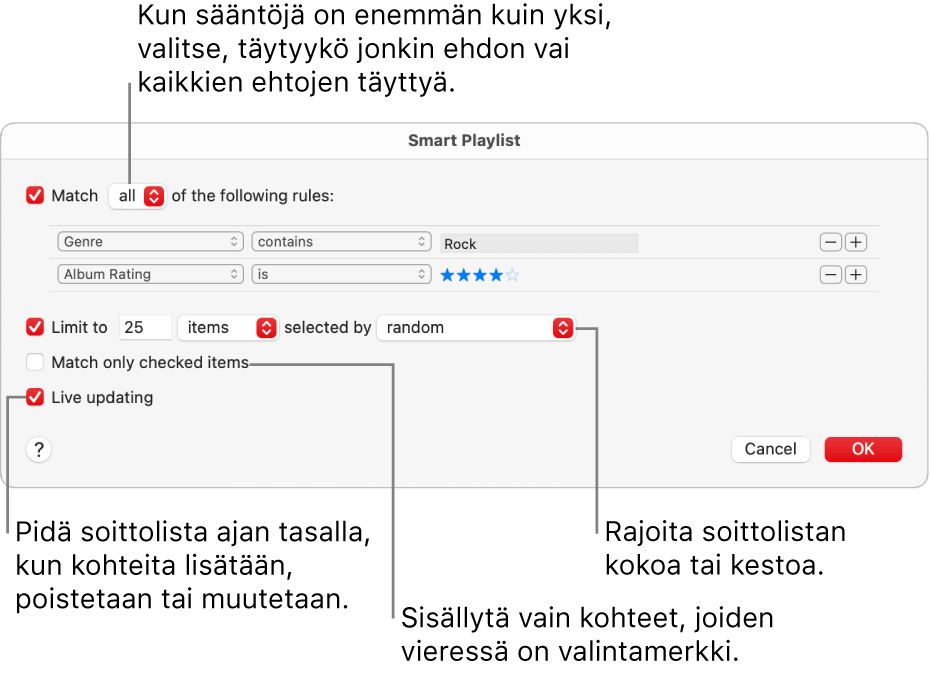Remove the Genre rule with minus button
Image resolution: width=931 pixels, height=673 pixels.
[x=830, y=242]
